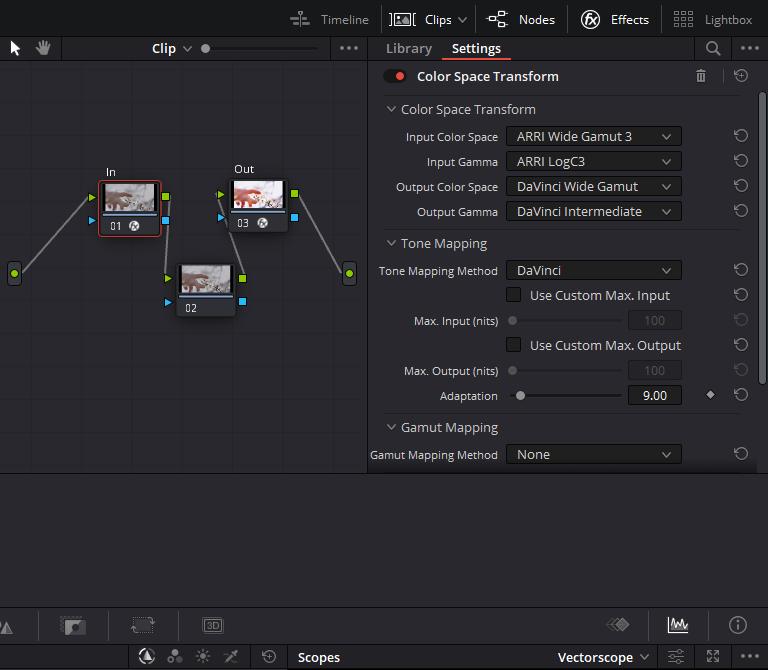Open scope settings sliders icon

pyautogui.click(x=676, y=657)
